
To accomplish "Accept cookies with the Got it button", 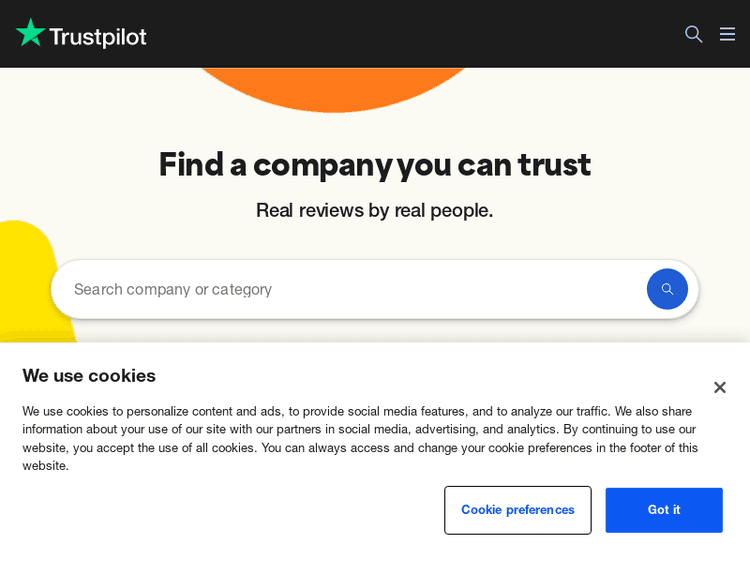I will 663,510.
